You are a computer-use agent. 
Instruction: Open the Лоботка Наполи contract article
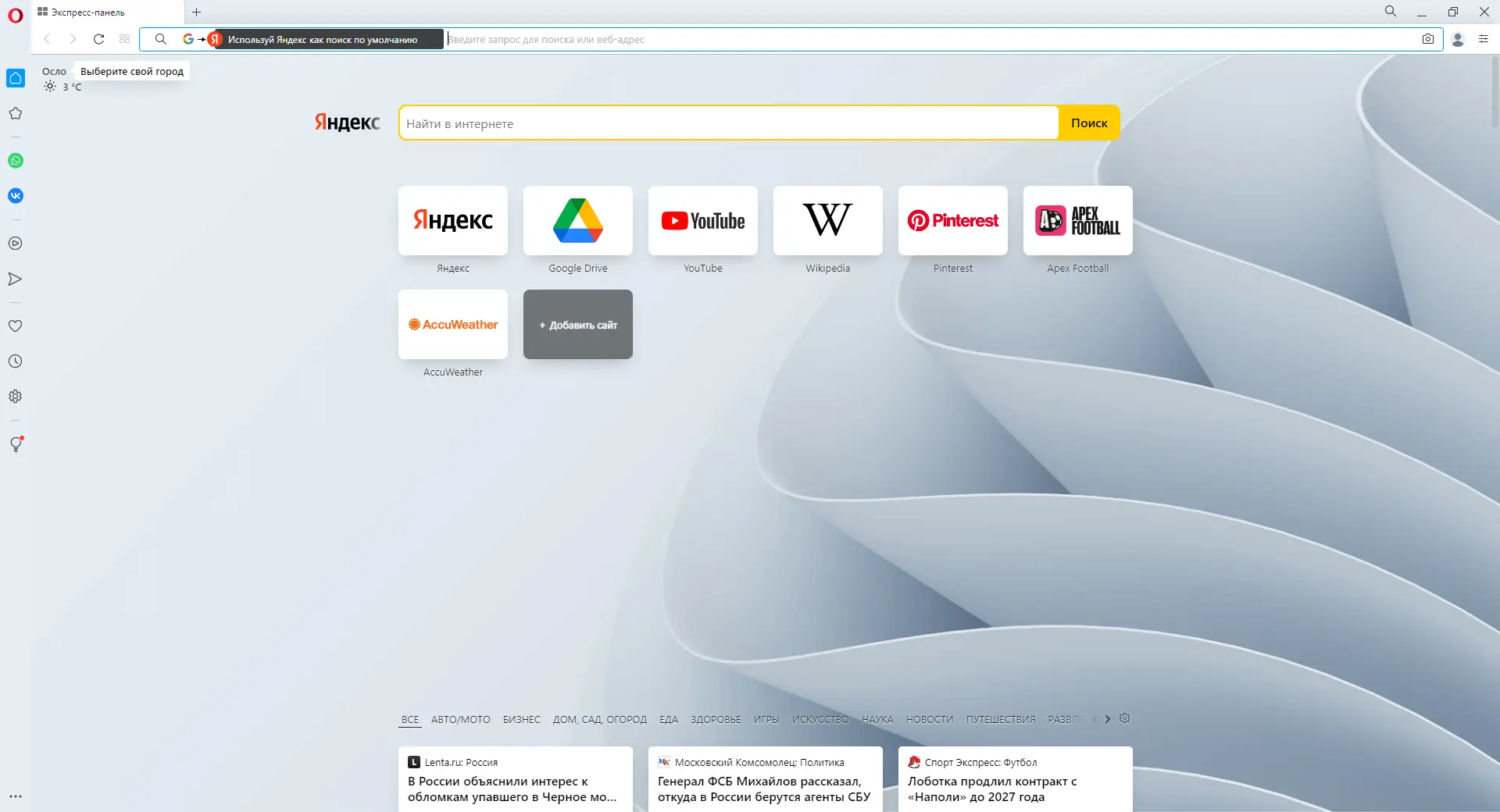[x=1016, y=779]
